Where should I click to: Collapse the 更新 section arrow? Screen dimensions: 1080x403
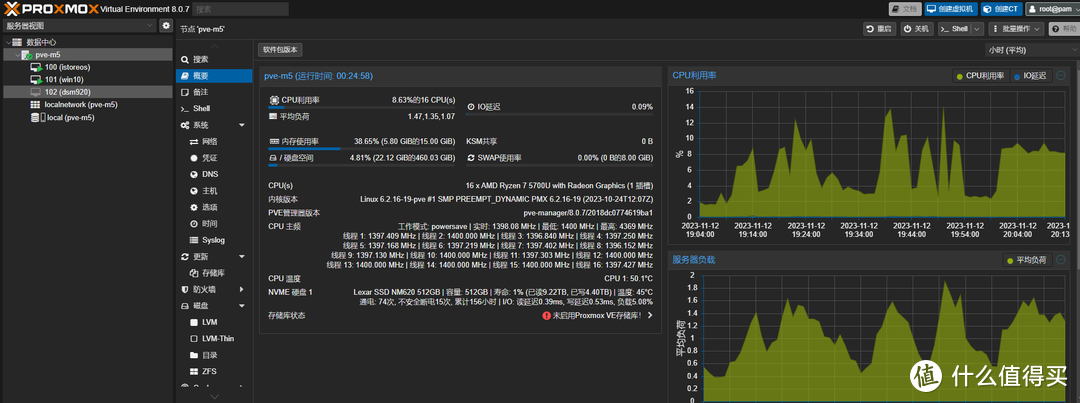[x=242, y=256]
